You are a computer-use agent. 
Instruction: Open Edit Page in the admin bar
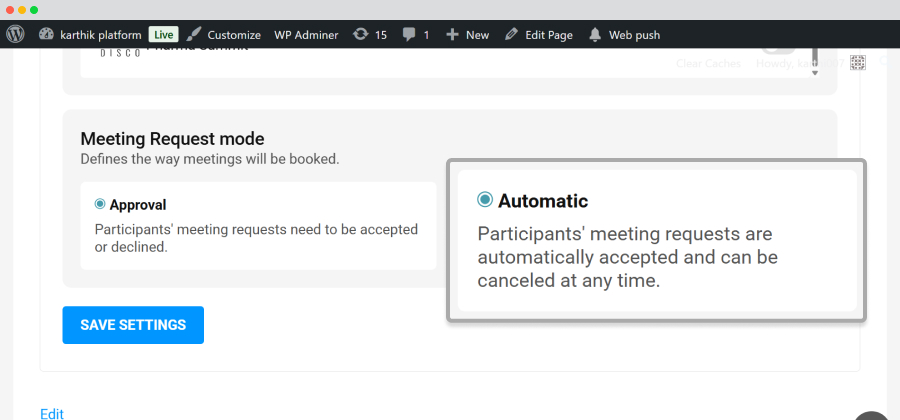549,35
